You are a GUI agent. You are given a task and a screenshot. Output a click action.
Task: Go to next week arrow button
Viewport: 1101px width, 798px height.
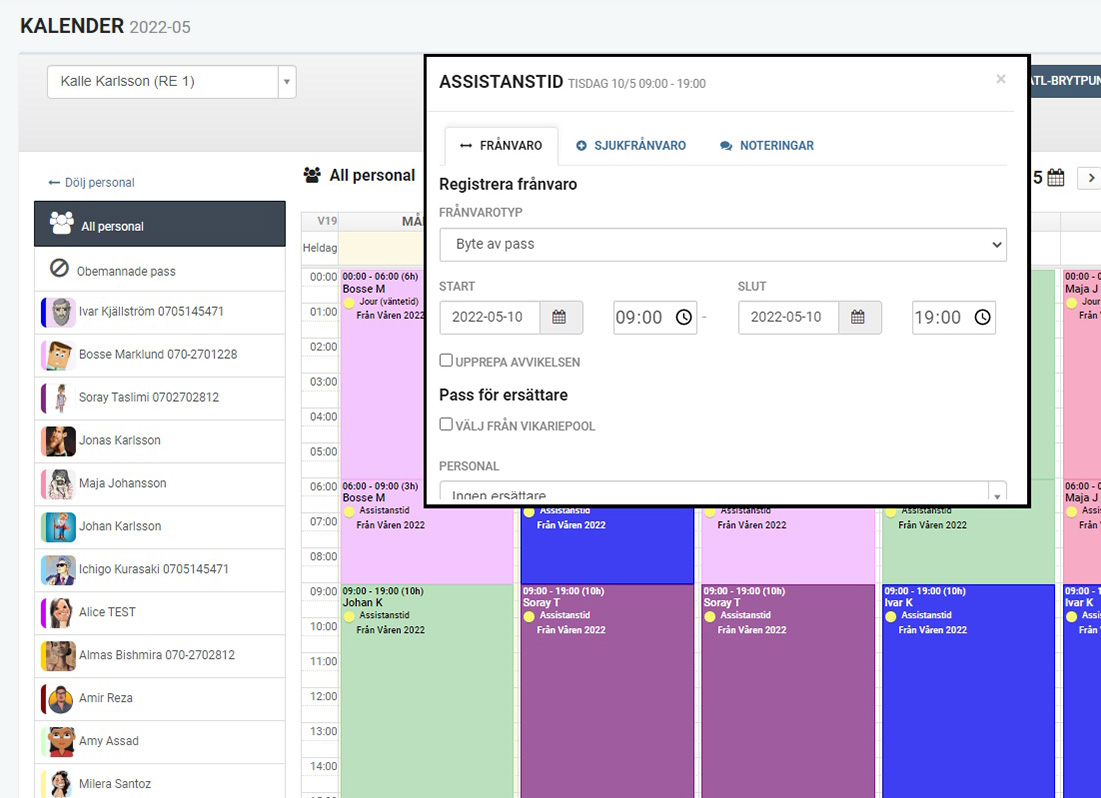1090,178
